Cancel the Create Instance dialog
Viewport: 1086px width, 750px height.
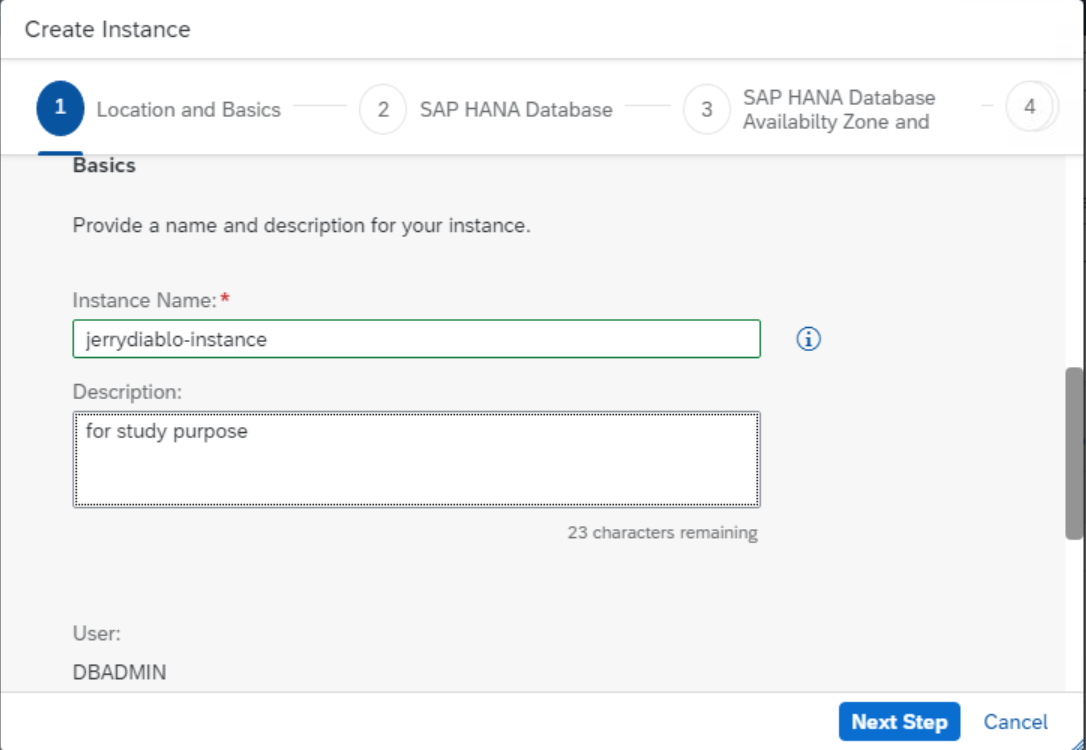[1015, 722]
